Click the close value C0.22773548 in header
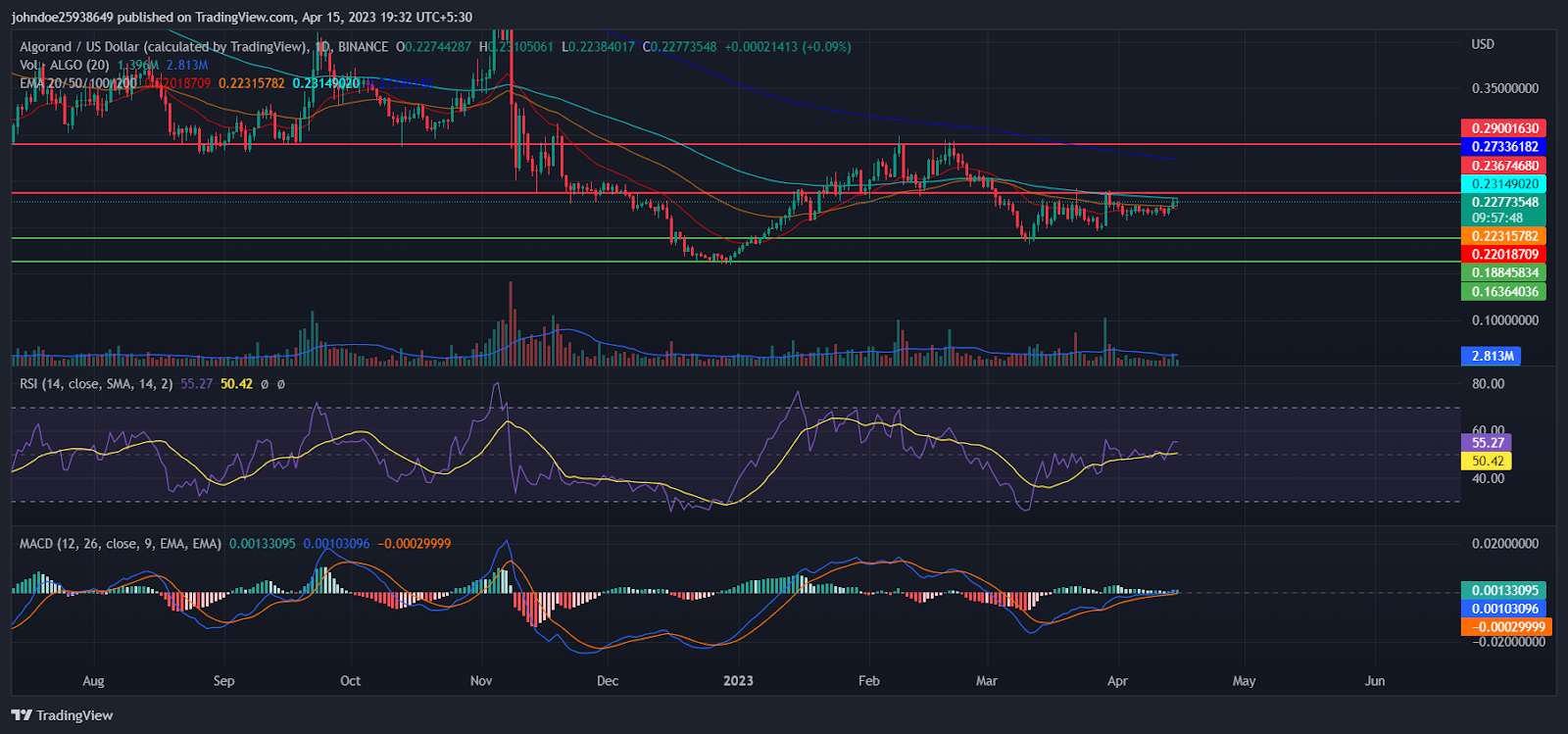This screenshot has width=1568, height=734. coord(679,47)
